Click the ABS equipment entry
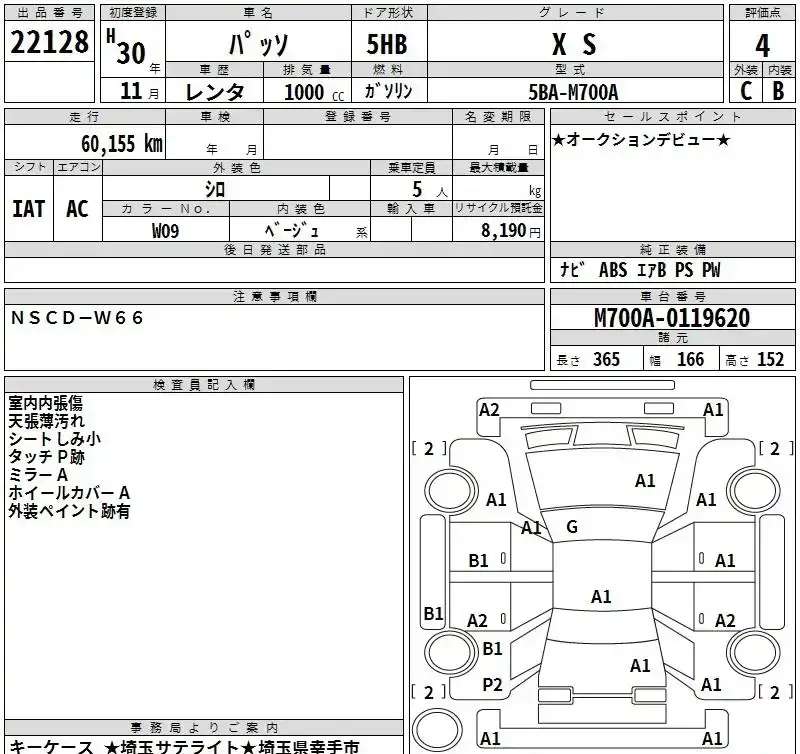Viewport: 800px width, 754px height. coord(613,270)
